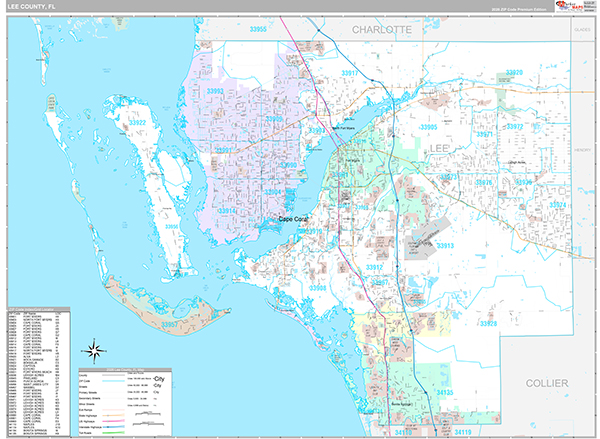Click the 'Cape Coral' city label
The image size is (600, 439).
point(293,219)
